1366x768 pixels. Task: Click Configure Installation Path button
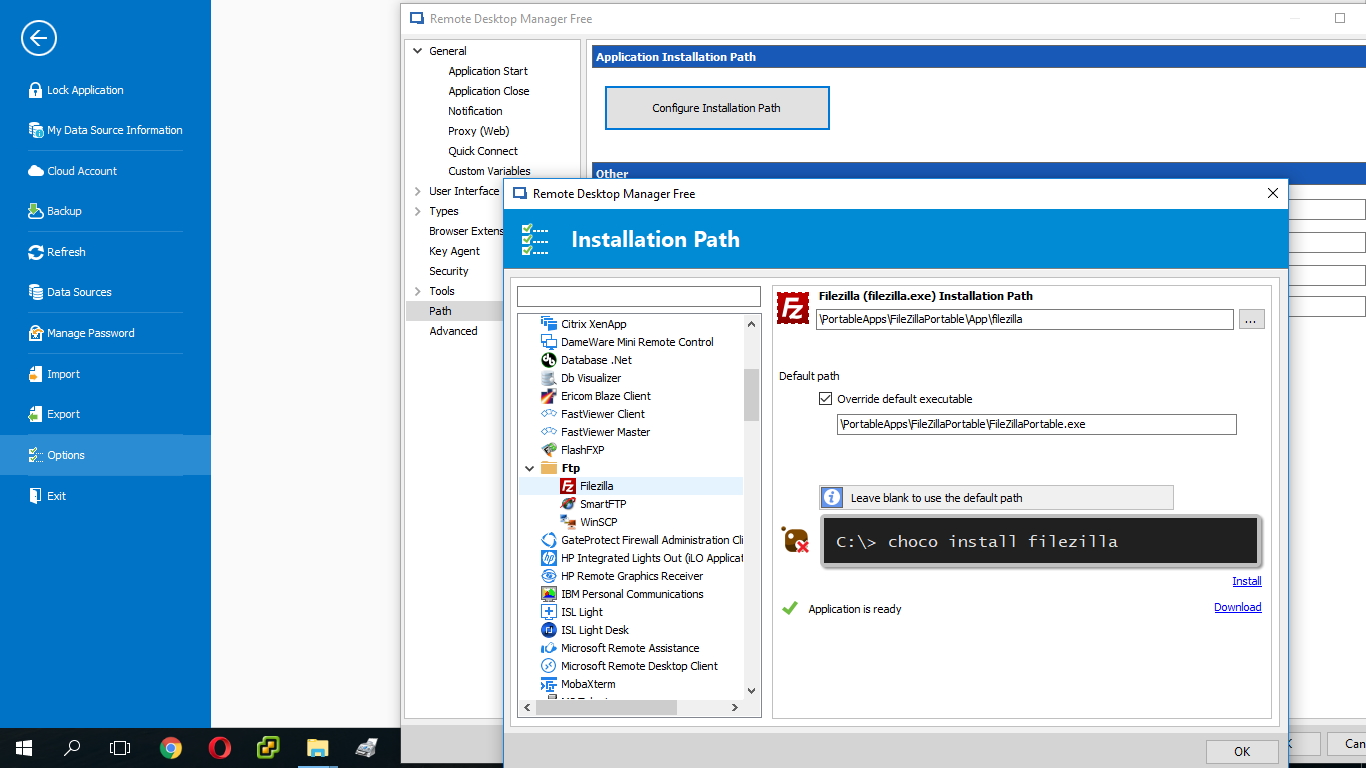click(x=717, y=108)
